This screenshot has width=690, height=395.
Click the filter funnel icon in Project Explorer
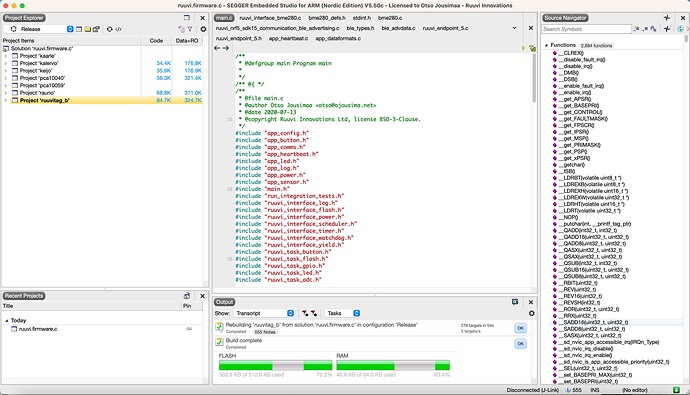click(x=190, y=29)
